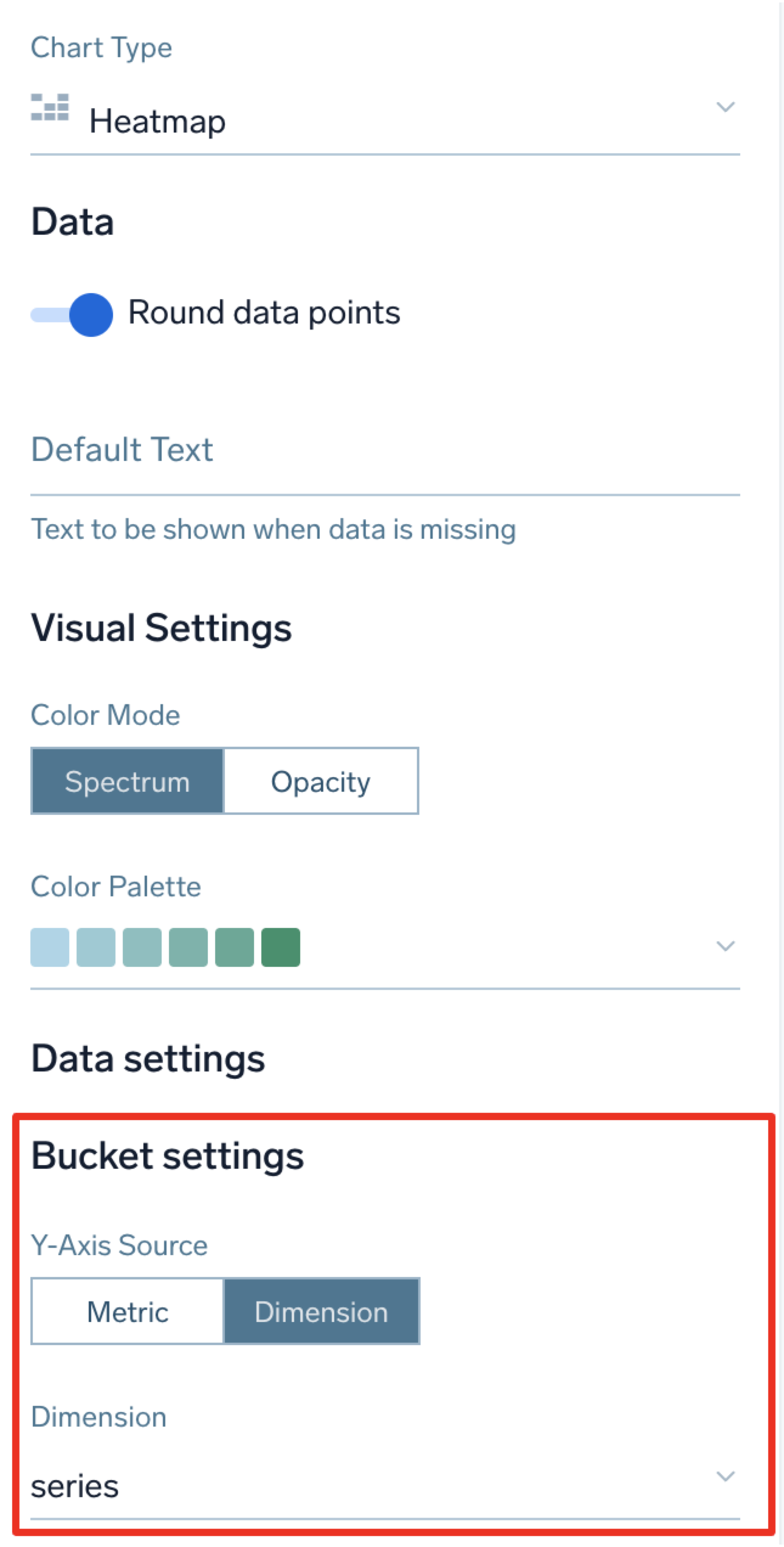Click the darkest green palette swatch
The width and height of the screenshot is (784, 1547).
tap(281, 947)
